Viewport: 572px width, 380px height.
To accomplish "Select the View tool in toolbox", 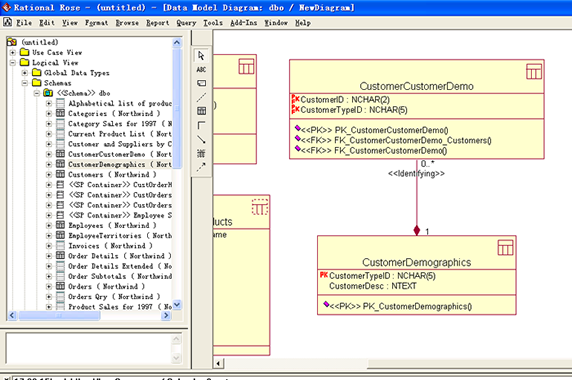I will pos(201,153).
